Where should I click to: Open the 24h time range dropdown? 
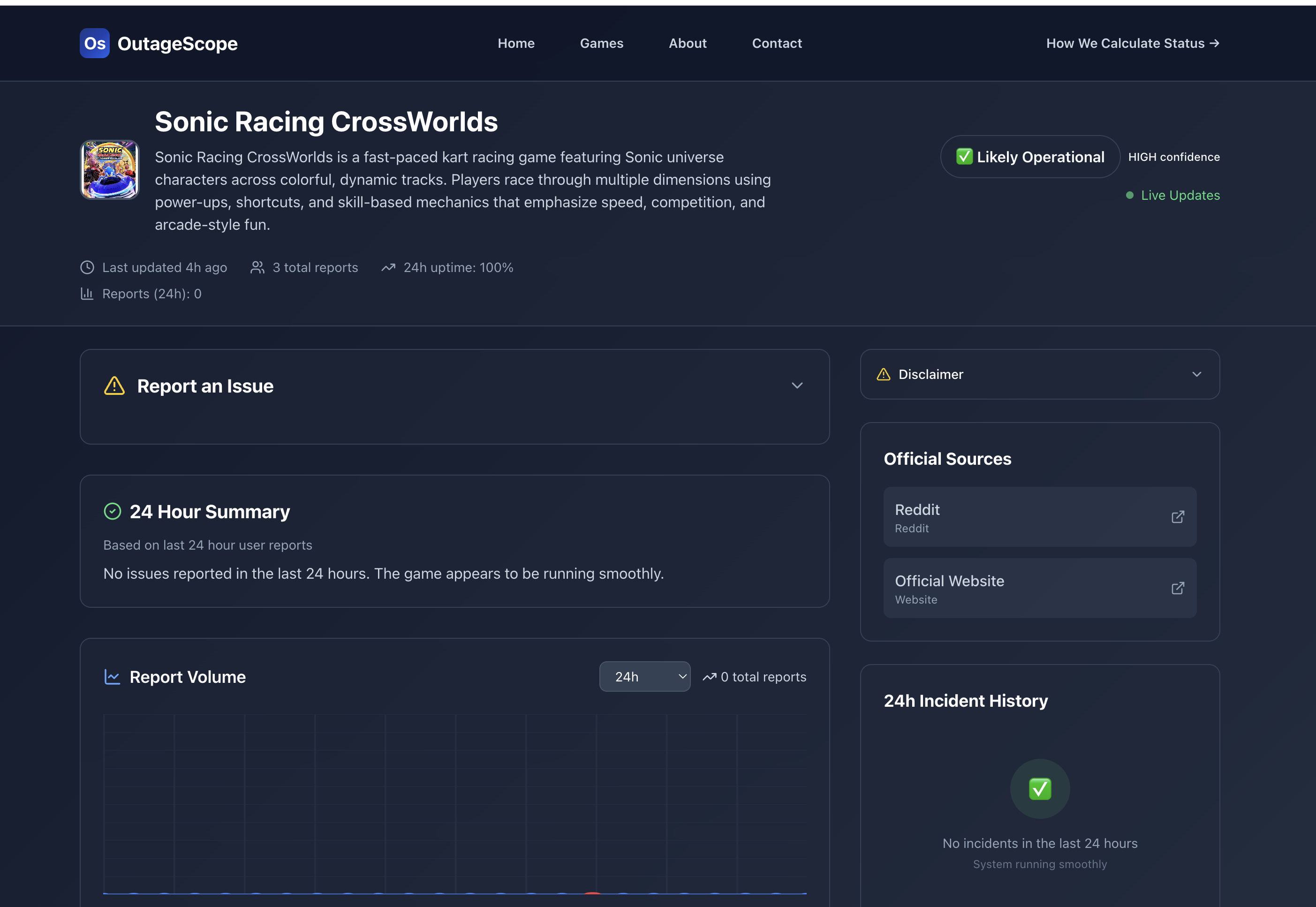coord(644,677)
